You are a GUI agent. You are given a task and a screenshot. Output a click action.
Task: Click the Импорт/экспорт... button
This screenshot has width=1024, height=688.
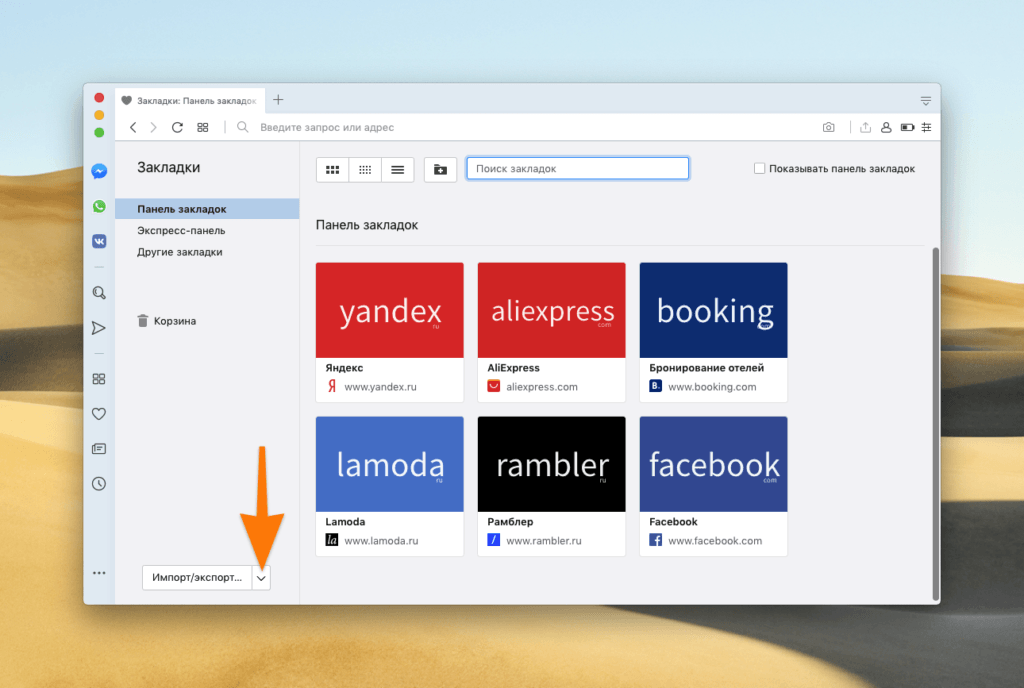(x=197, y=578)
